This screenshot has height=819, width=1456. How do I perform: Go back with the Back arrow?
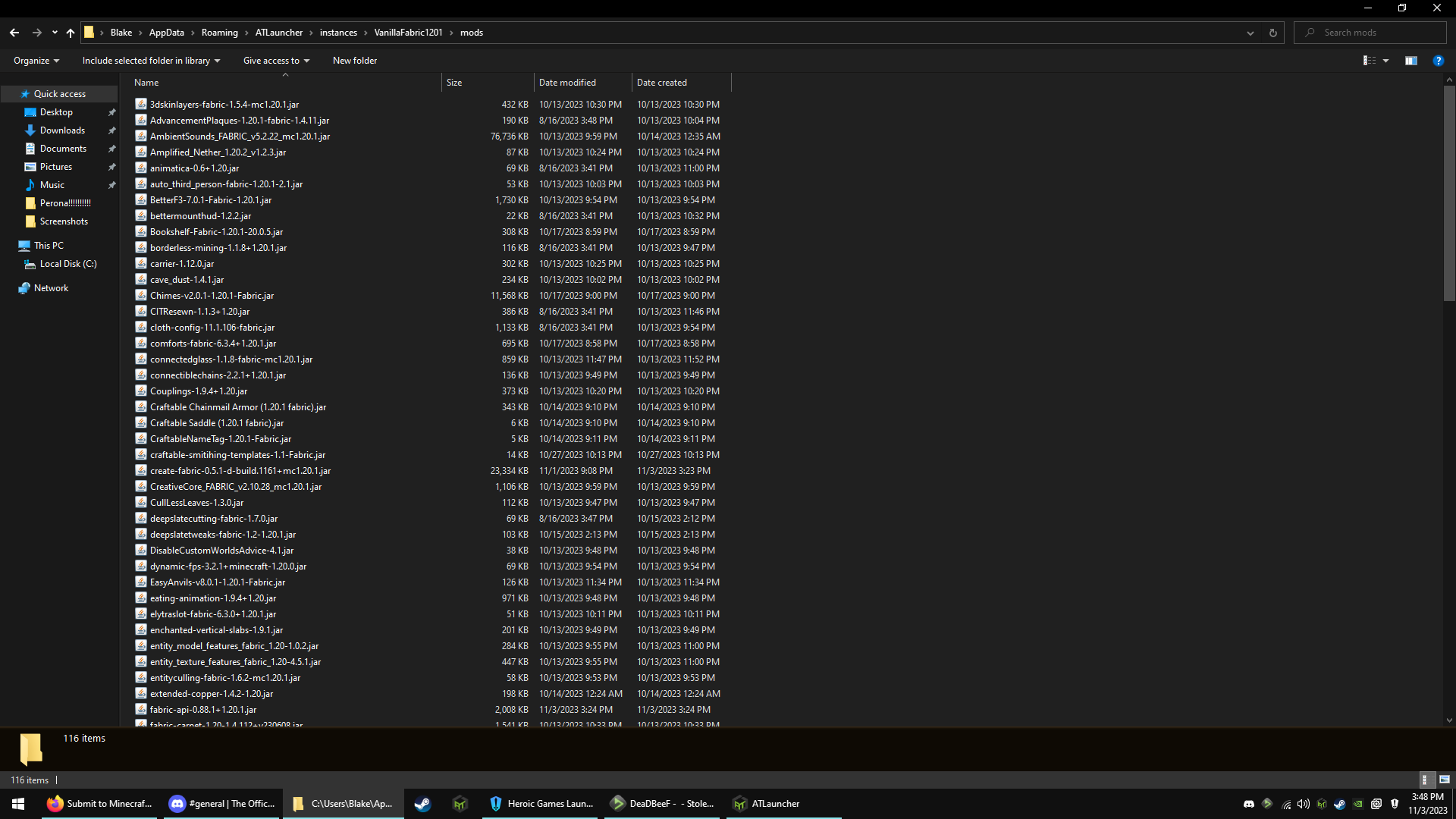pos(14,33)
